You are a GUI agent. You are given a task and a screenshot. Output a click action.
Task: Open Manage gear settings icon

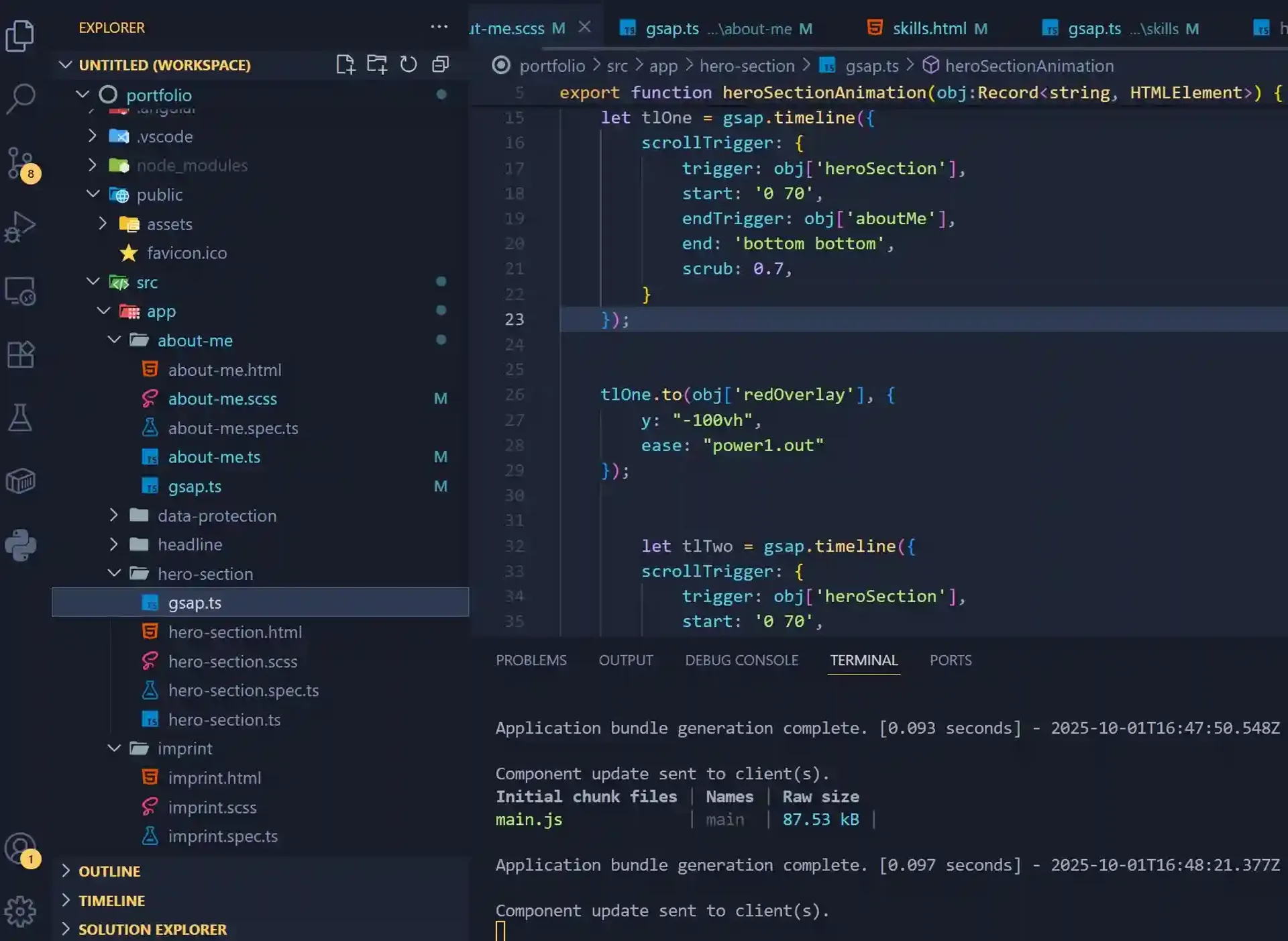[x=20, y=911]
